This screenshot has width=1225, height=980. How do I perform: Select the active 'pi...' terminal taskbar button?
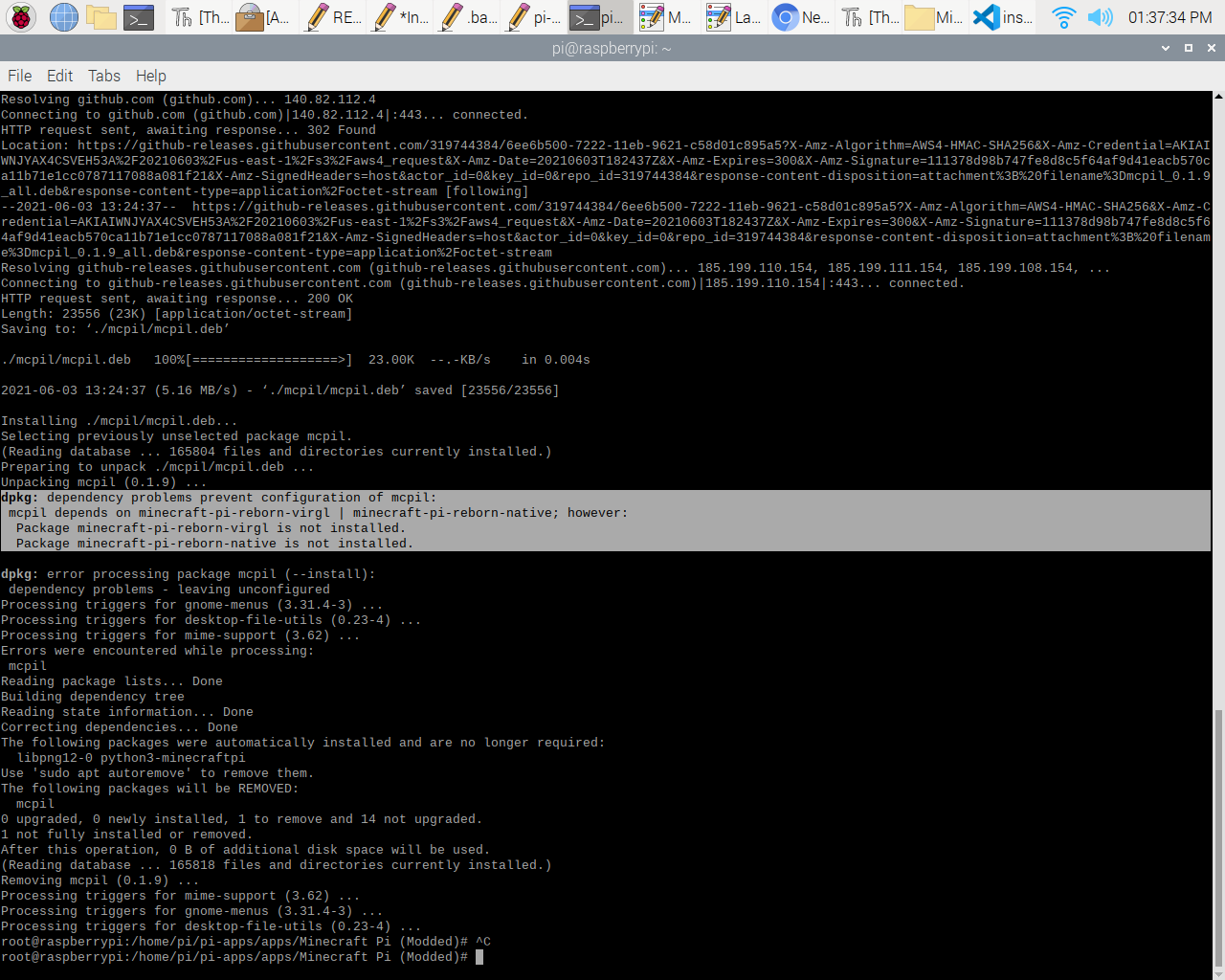pos(600,17)
